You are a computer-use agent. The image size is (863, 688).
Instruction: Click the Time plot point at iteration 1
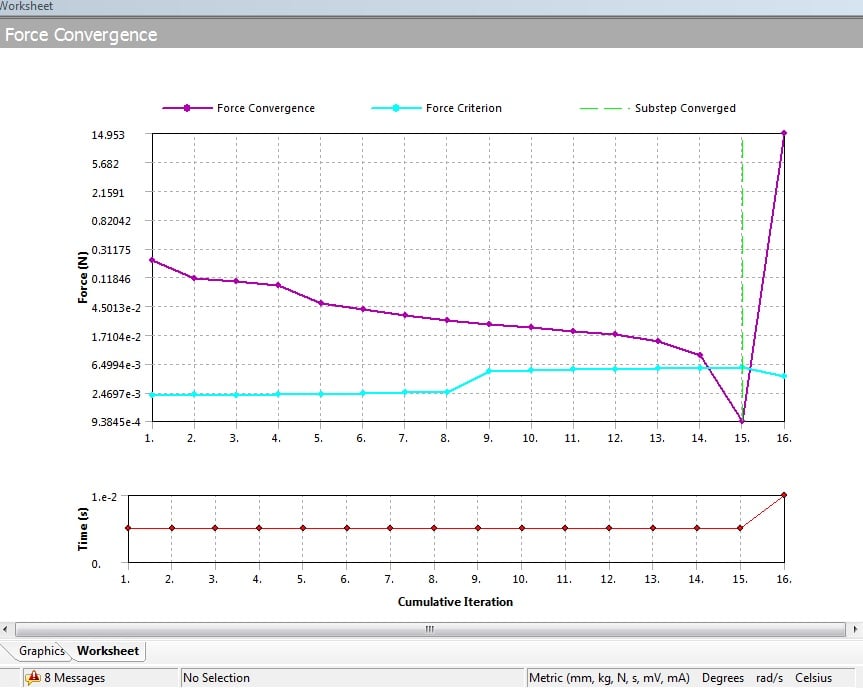pos(128,528)
